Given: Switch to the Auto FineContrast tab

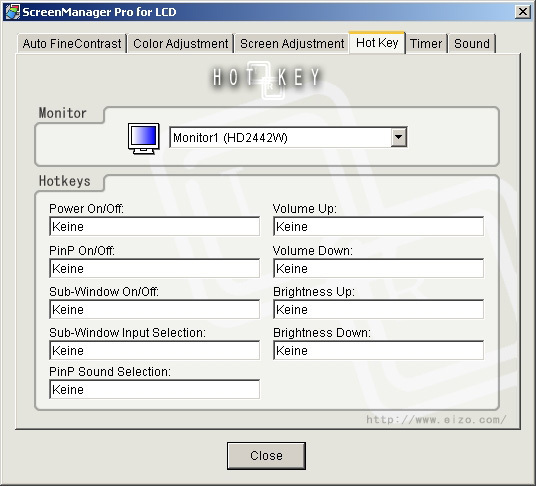Looking at the screenshot, I should (x=72, y=44).
